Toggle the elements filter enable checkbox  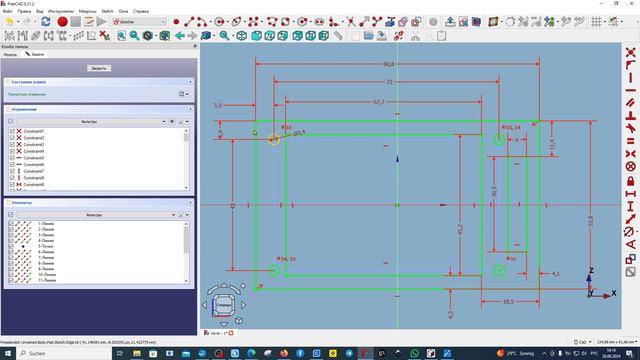click(x=11, y=214)
